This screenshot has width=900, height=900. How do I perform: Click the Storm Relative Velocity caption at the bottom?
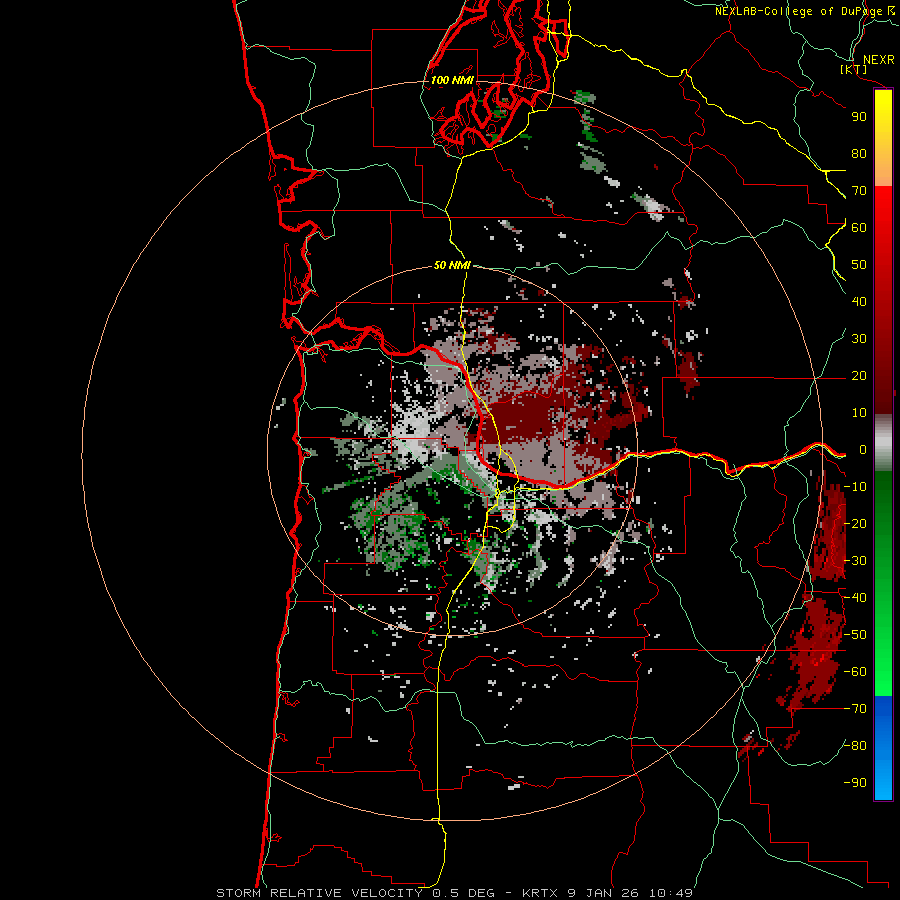pos(455,893)
